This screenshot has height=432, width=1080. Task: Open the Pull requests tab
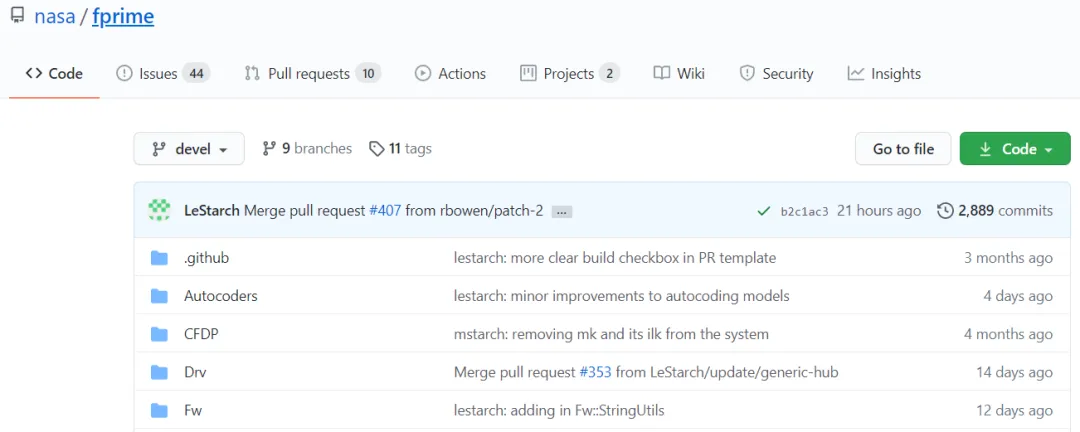point(312,73)
